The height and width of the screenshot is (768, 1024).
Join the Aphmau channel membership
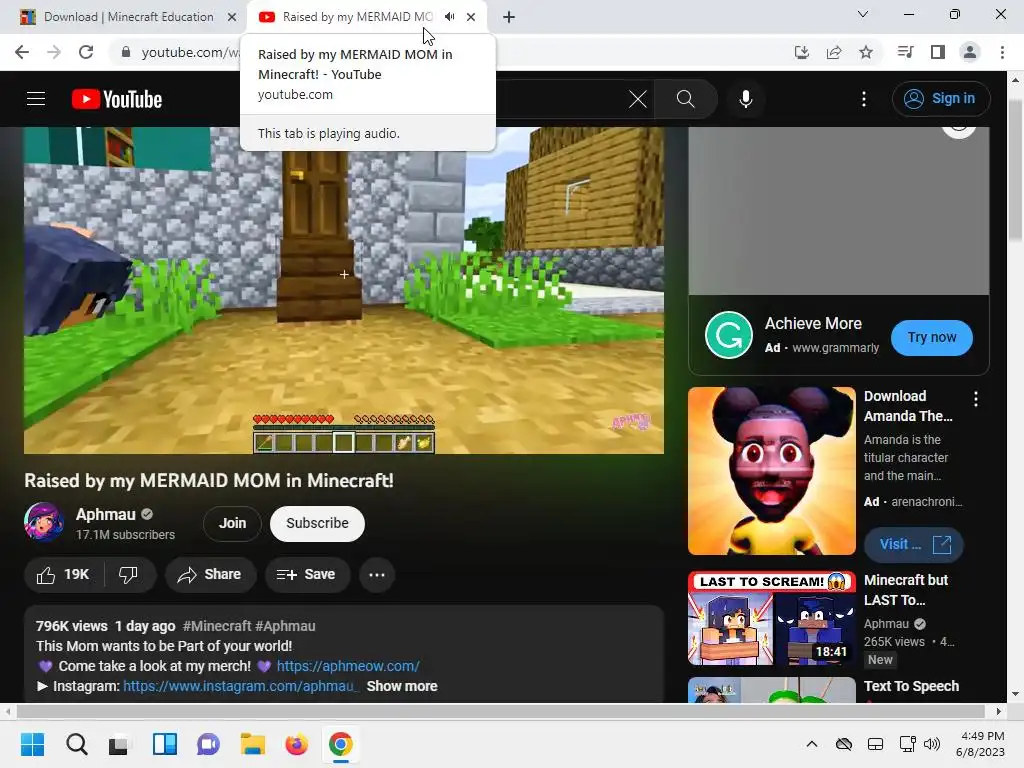tap(232, 523)
